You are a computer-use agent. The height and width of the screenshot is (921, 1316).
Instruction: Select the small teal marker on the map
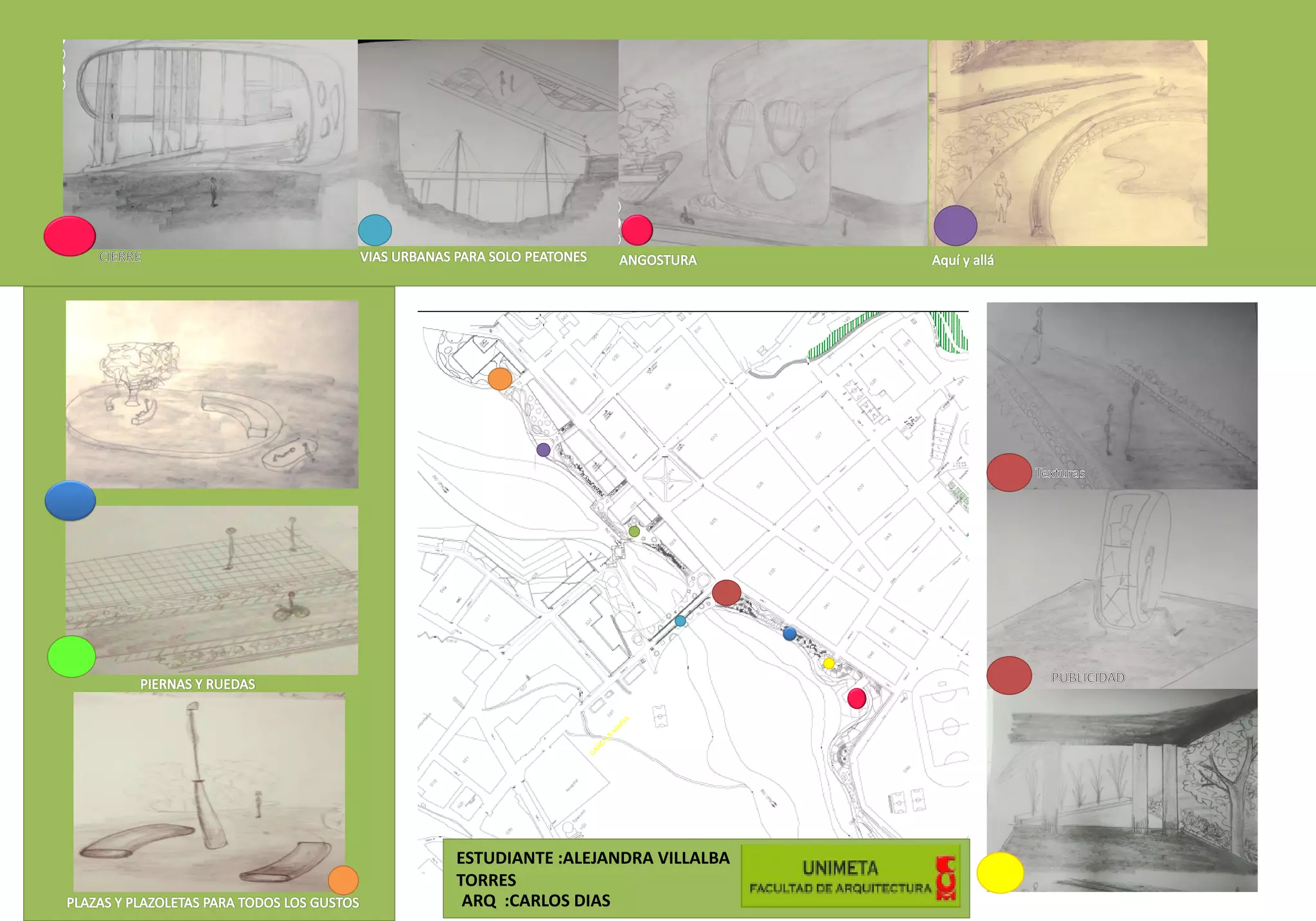[x=680, y=621]
